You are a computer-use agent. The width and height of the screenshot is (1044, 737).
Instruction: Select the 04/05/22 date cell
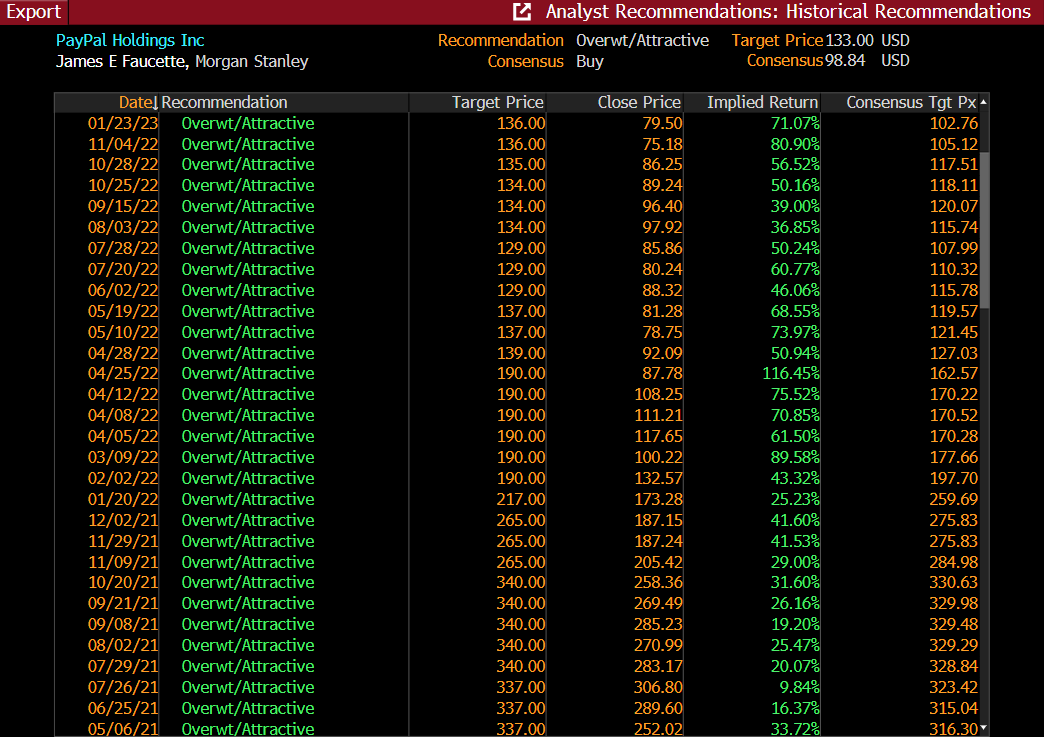pos(123,437)
